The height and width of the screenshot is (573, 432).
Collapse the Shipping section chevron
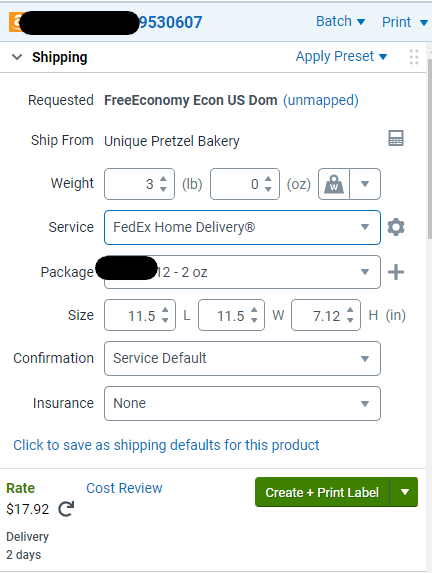(x=17, y=57)
